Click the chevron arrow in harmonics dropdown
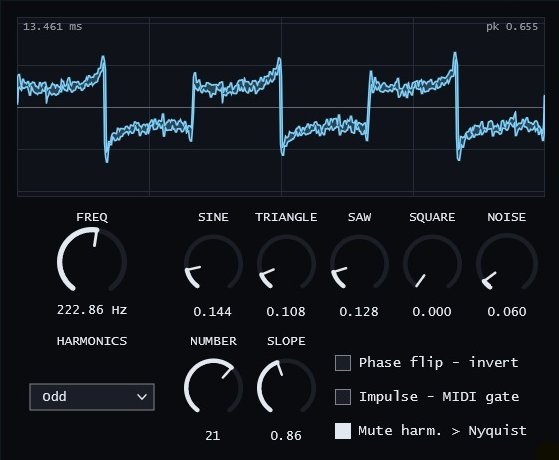Image resolution: width=559 pixels, height=460 pixels. click(x=142, y=397)
